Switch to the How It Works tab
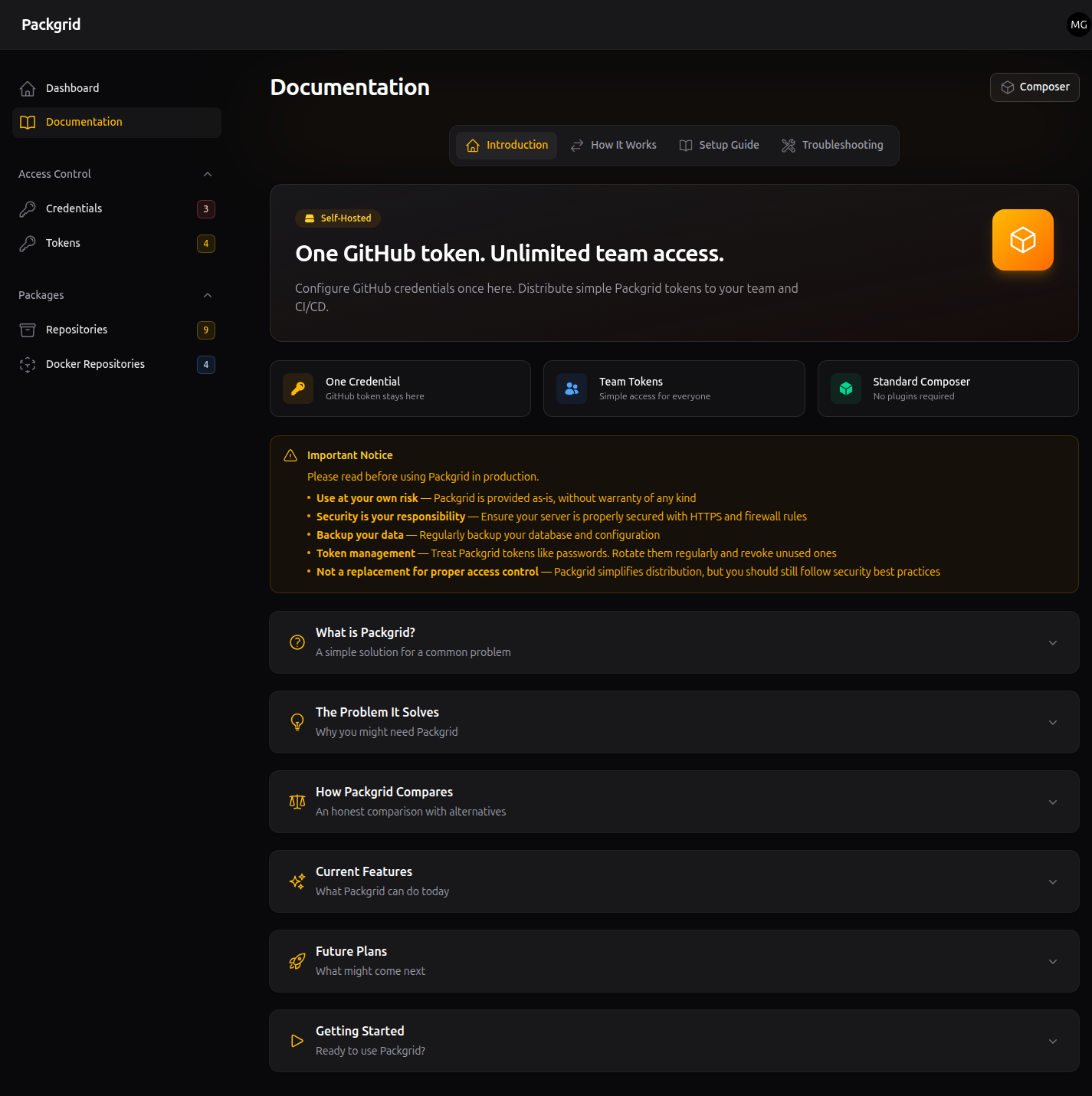Image resolution: width=1092 pixels, height=1096 pixels. tap(613, 146)
